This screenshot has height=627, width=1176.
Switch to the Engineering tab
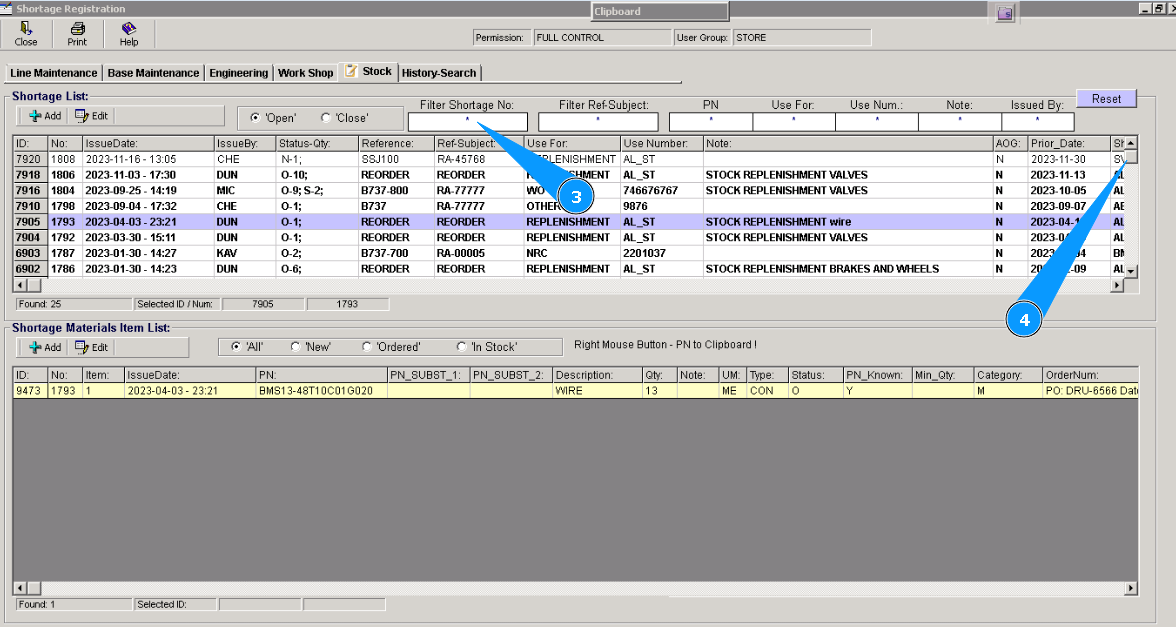click(238, 73)
